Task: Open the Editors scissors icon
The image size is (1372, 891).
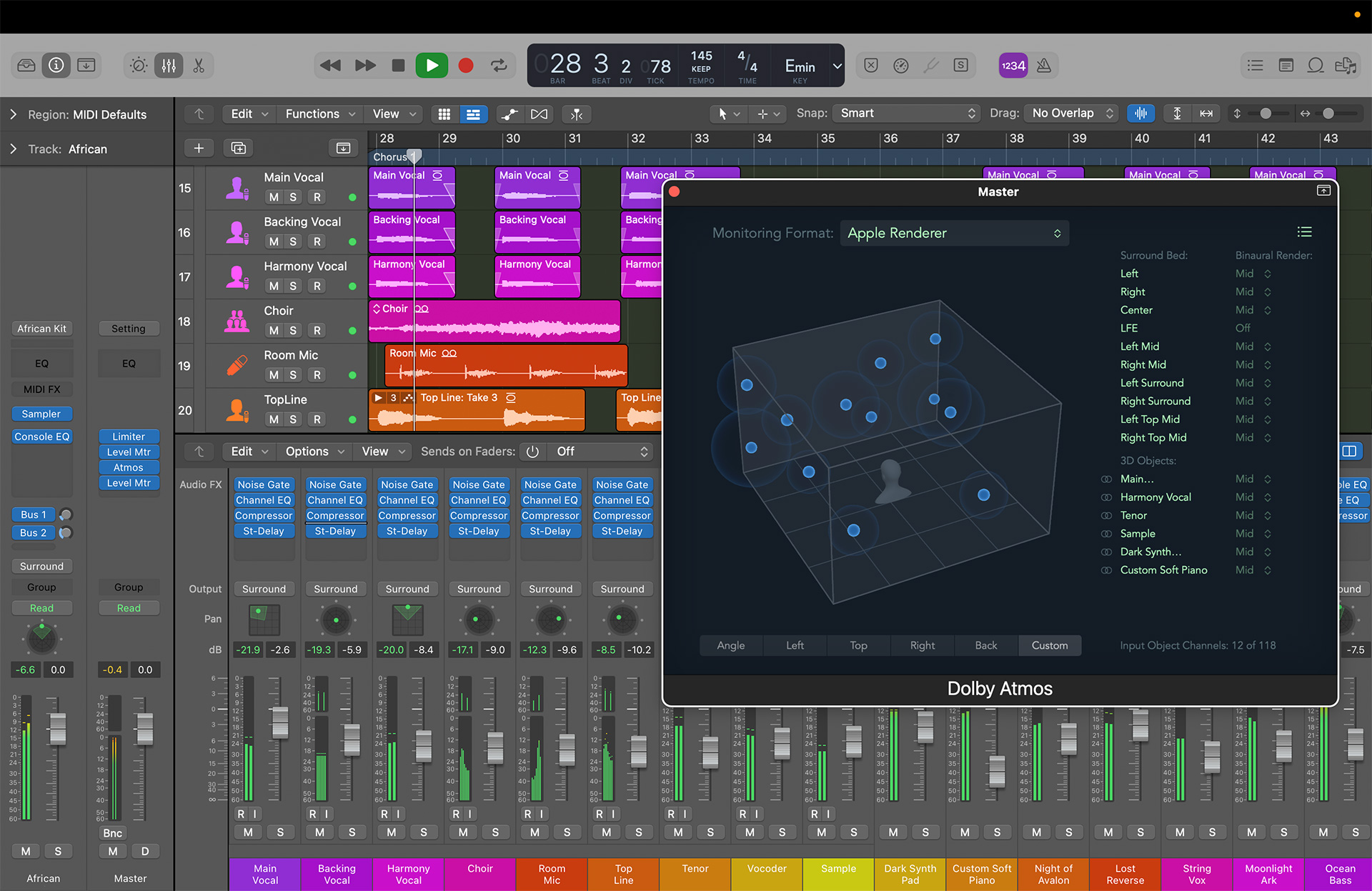Action: [x=199, y=66]
